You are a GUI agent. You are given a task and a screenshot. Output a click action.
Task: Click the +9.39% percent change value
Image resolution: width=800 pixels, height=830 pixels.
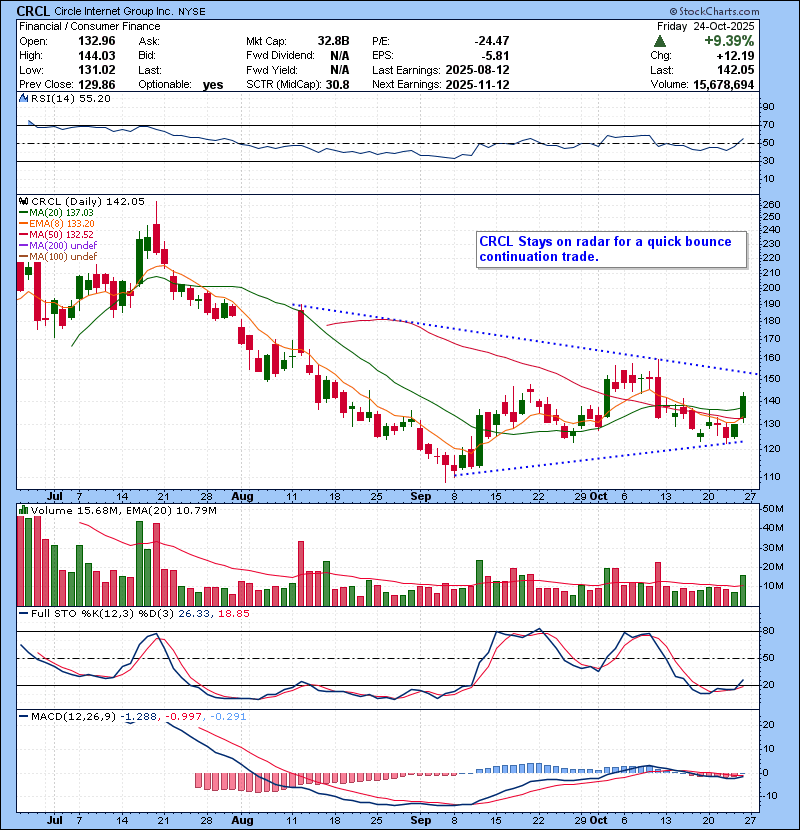tap(729, 41)
